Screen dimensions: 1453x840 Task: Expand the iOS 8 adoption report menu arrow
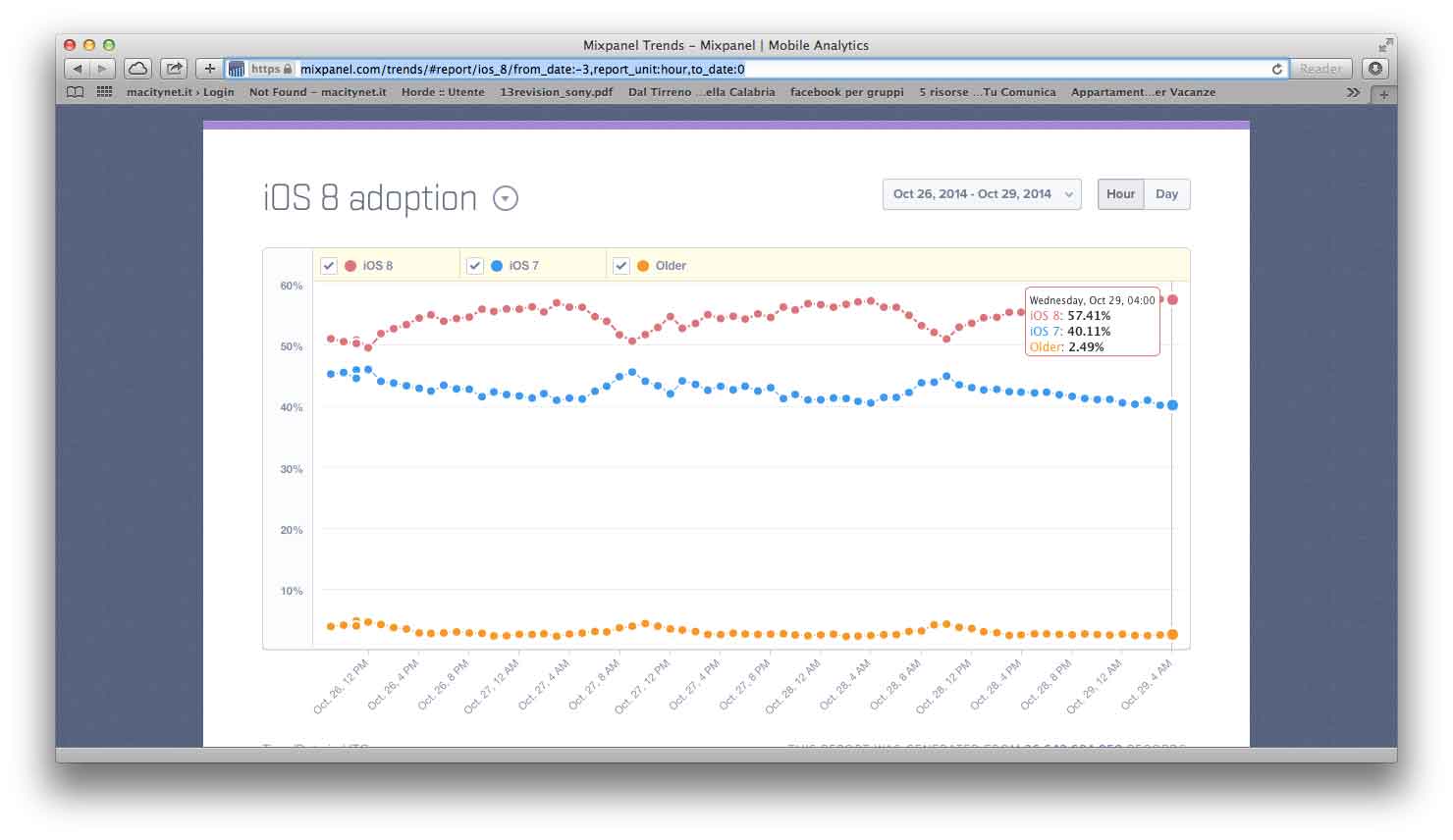point(505,199)
